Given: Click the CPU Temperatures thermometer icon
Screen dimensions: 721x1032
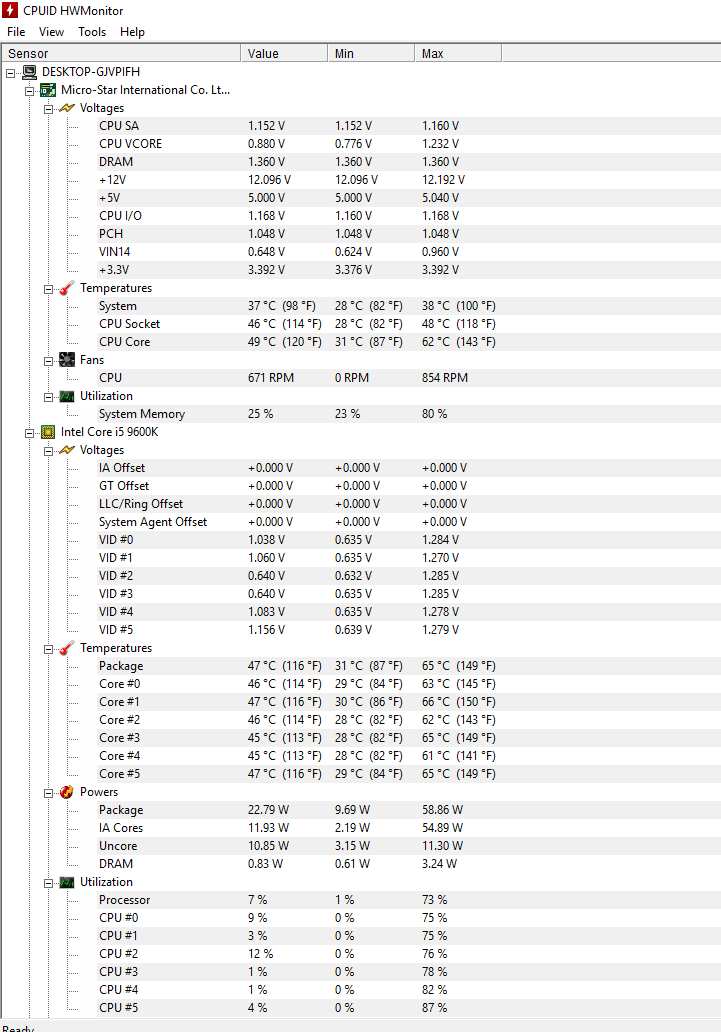Looking at the screenshot, I should [x=67, y=648].
